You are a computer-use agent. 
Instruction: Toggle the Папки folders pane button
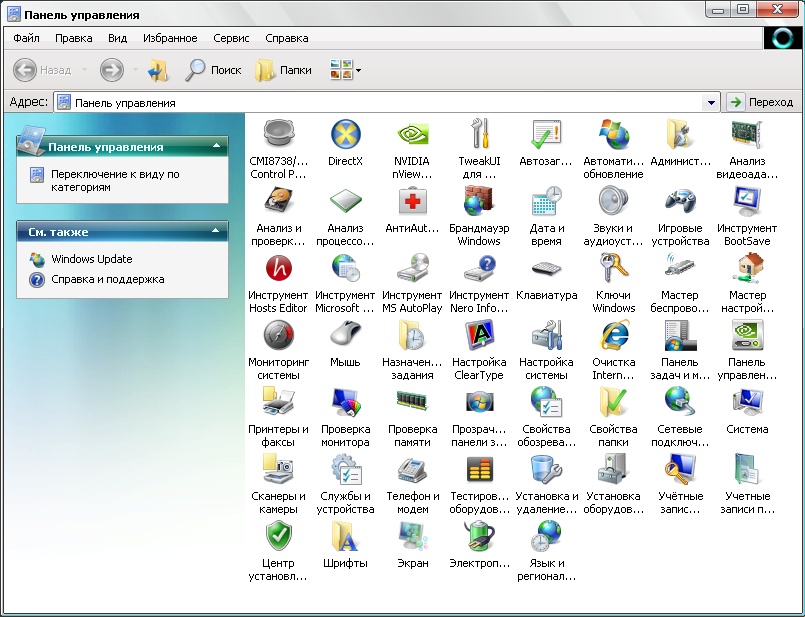pos(283,70)
